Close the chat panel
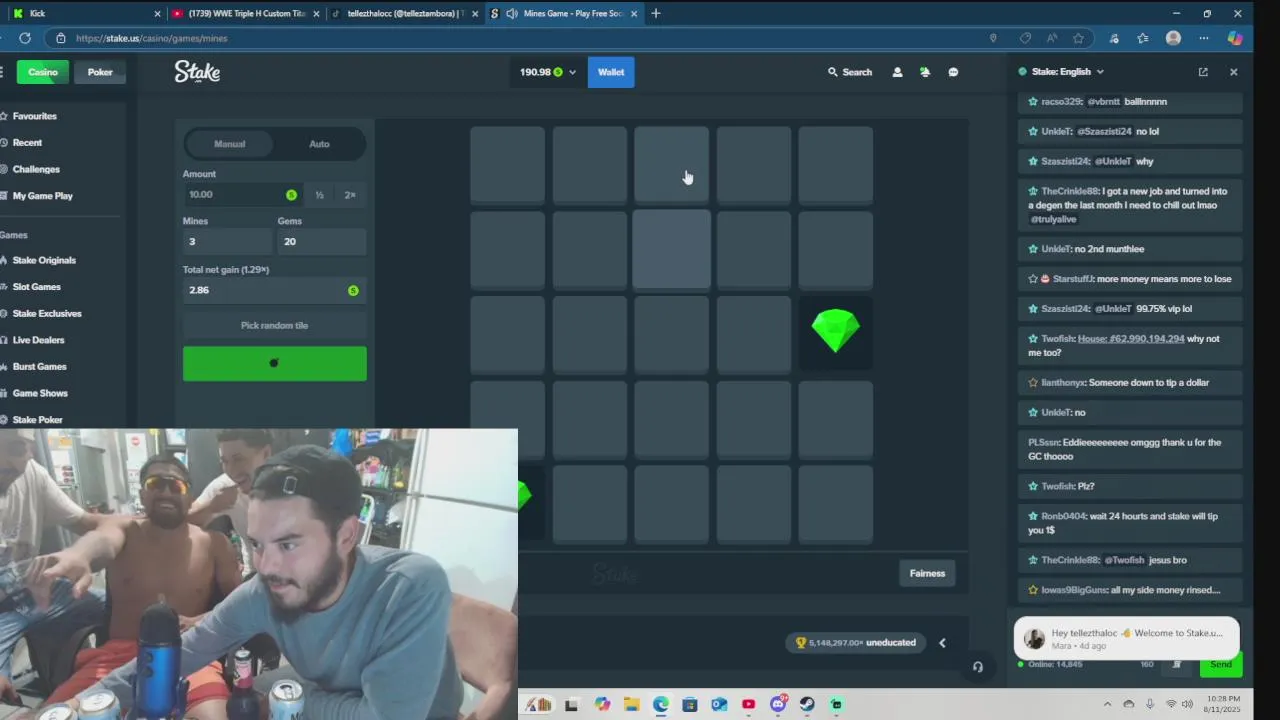Image resolution: width=1280 pixels, height=720 pixels. (x=1233, y=72)
